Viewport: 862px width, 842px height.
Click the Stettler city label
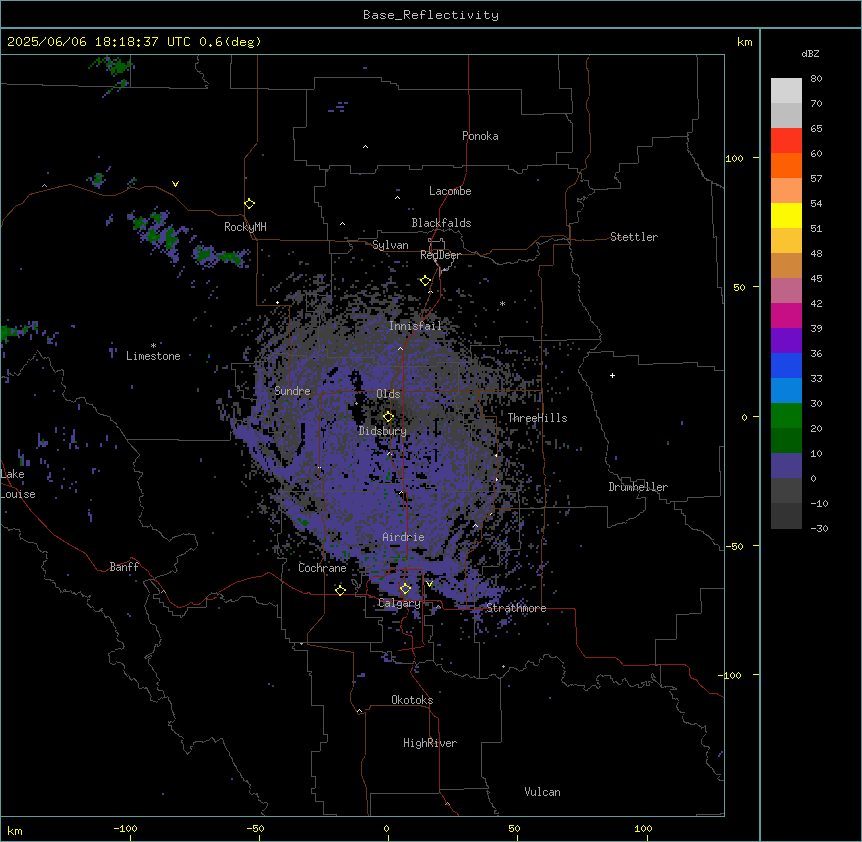tap(634, 237)
